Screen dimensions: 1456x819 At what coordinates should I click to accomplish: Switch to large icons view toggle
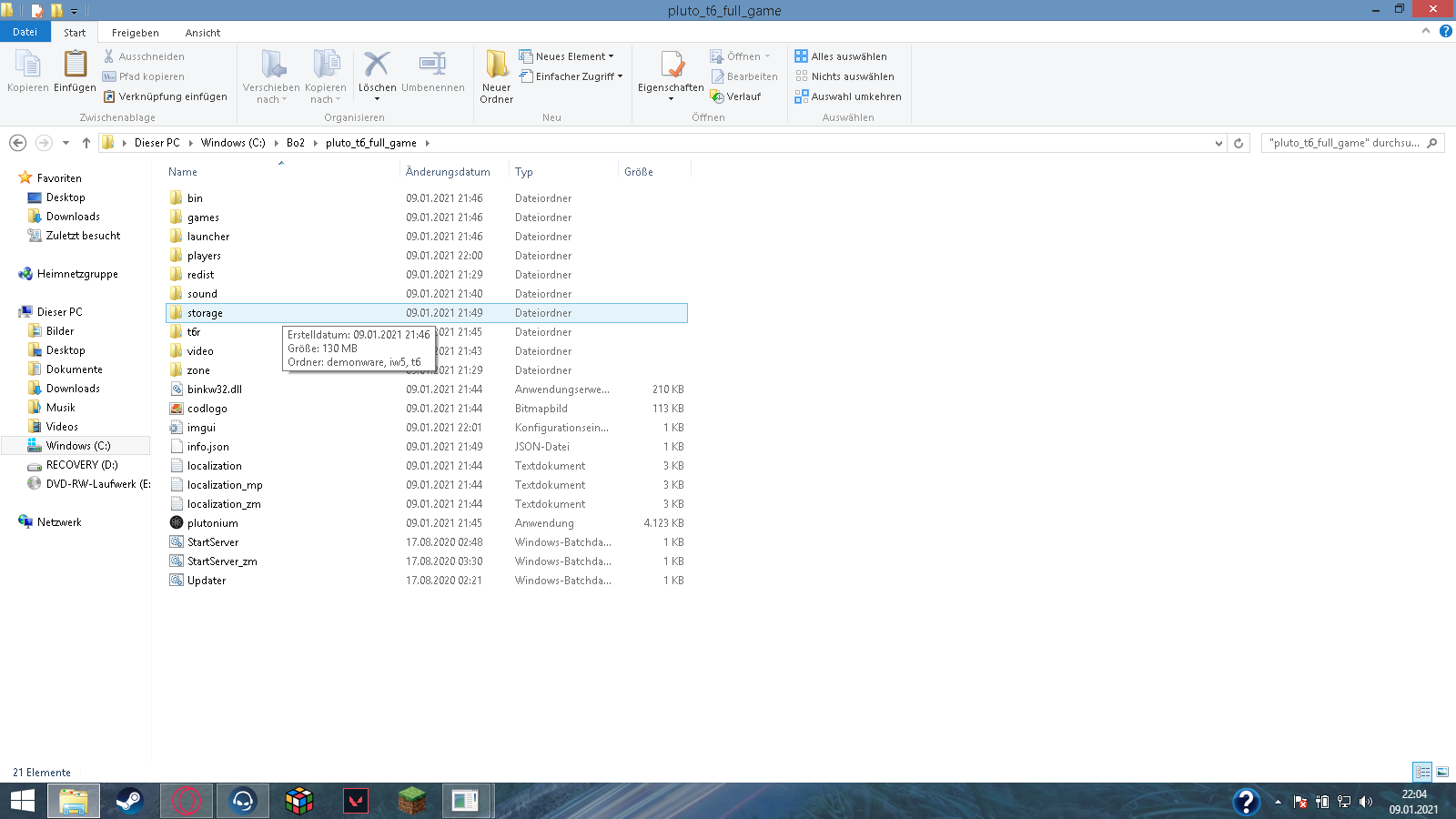[x=1442, y=772]
